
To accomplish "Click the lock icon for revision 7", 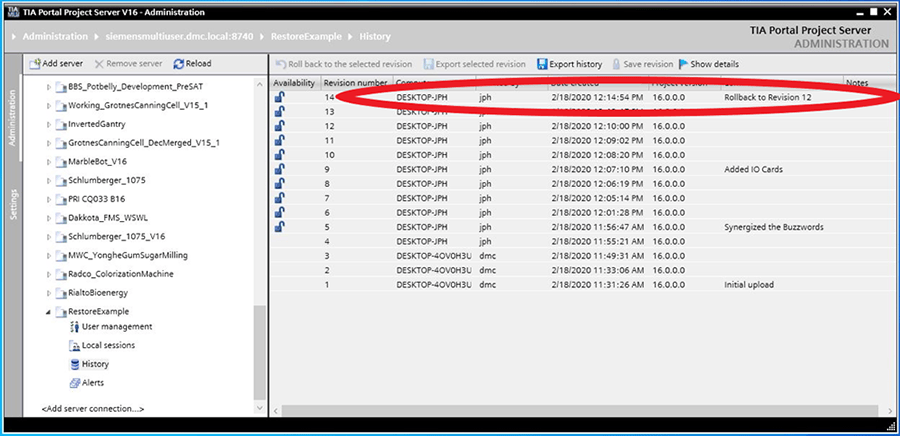I will tap(280, 198).
